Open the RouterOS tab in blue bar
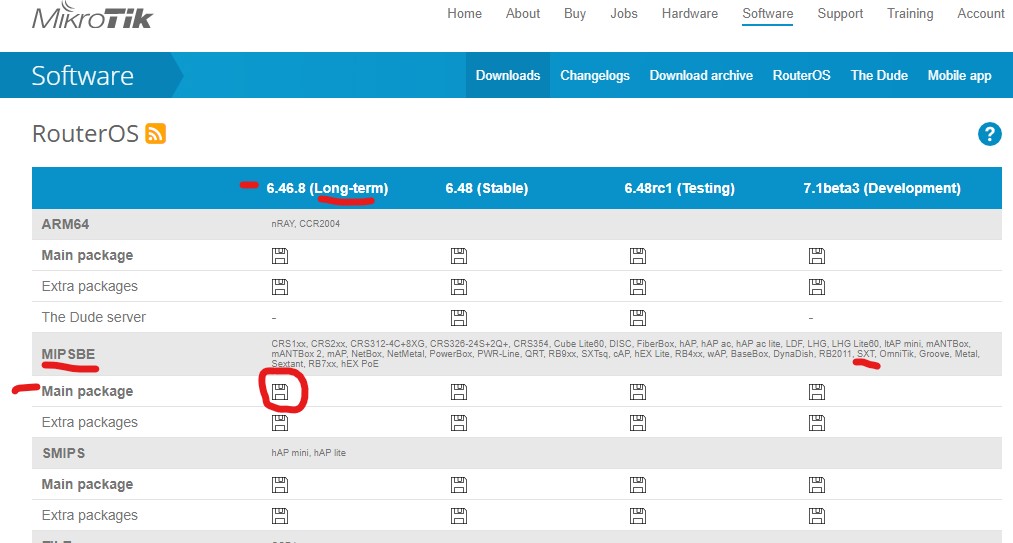Screen dimensions: 1013x543 [x=802, y=75]
